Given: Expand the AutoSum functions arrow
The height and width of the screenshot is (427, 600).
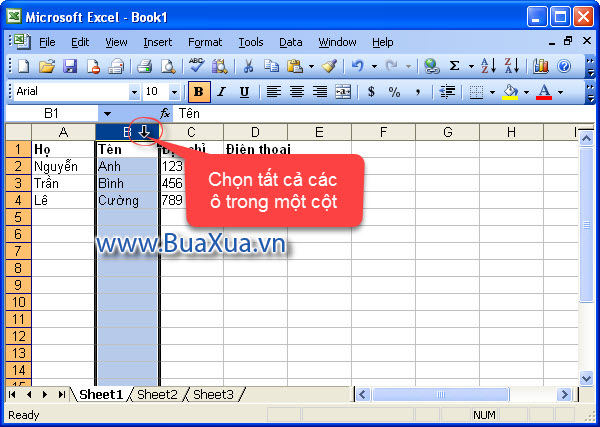Looking at the screenshot, I should point(471,67).
